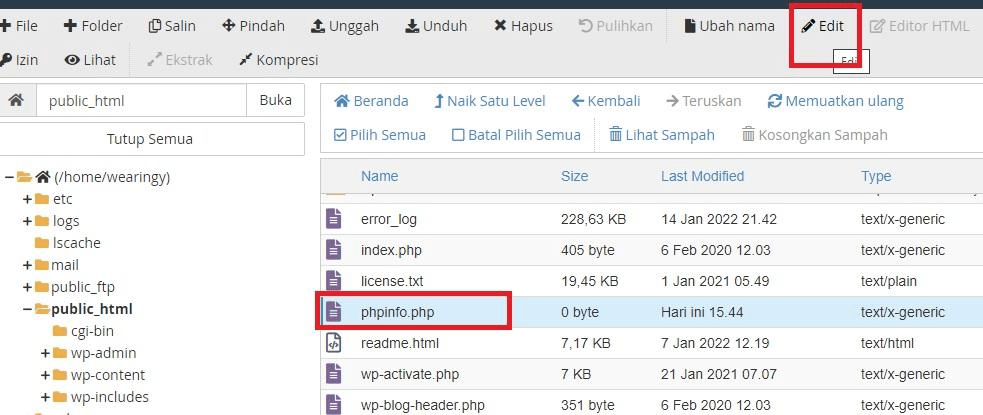Expand the mail folder in tree

point(27,265)
